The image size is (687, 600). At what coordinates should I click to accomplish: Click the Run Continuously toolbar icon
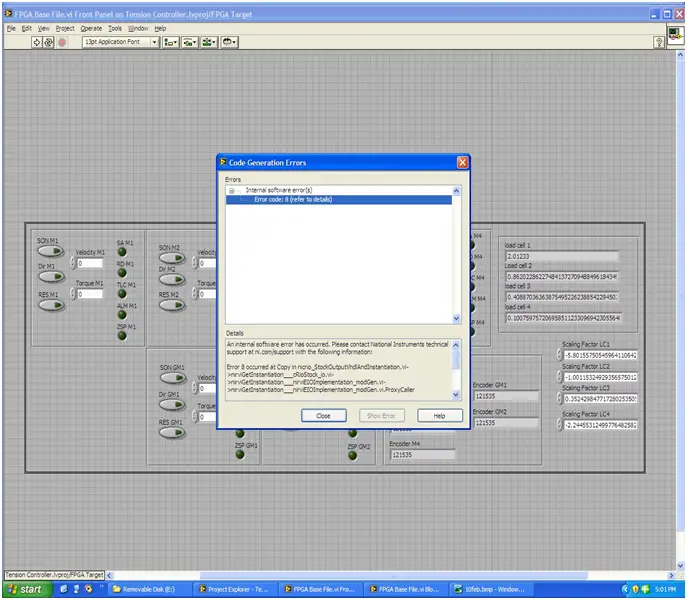point(48,42)
